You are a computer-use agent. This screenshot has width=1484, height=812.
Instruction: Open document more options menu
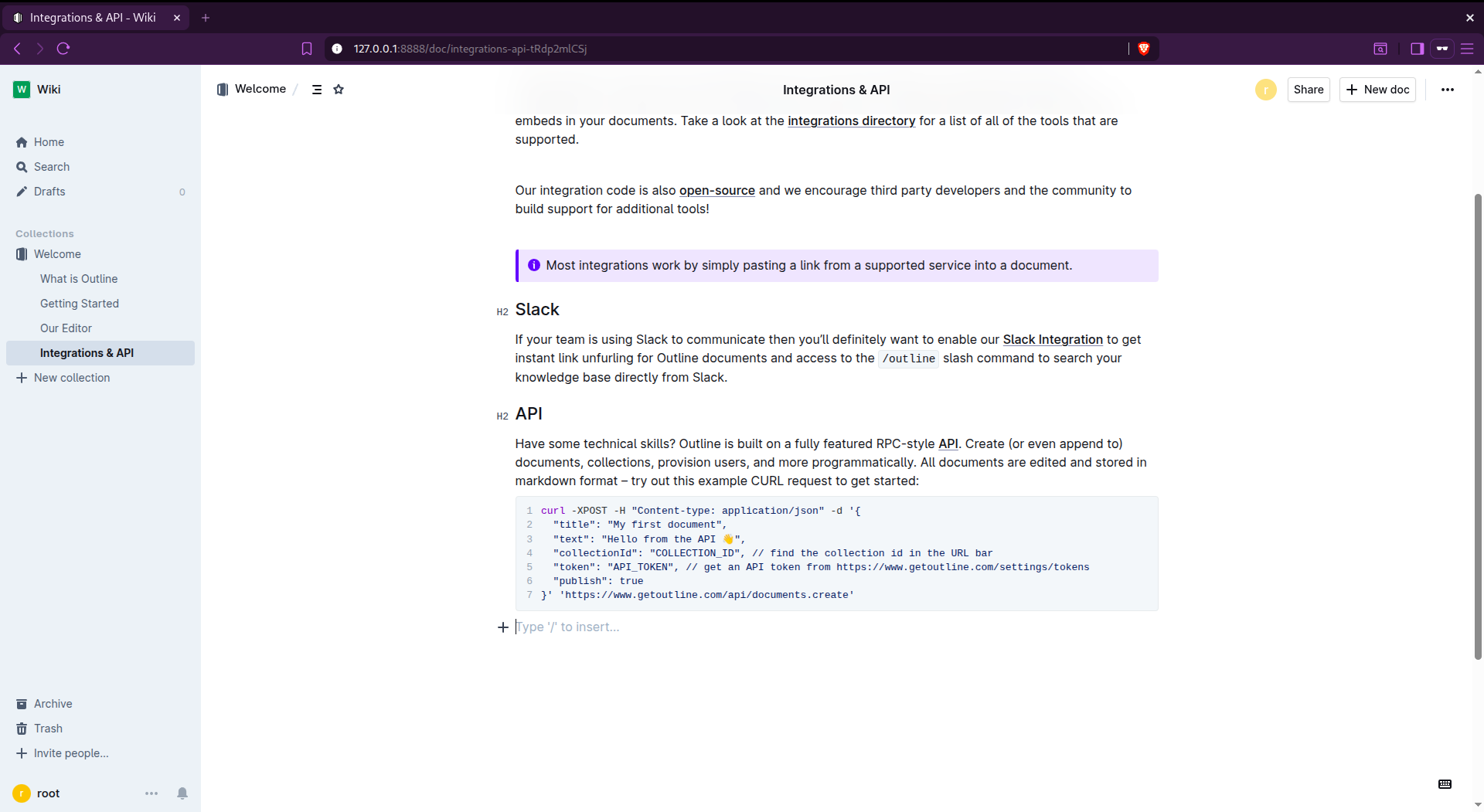(x=1448, y=90)
